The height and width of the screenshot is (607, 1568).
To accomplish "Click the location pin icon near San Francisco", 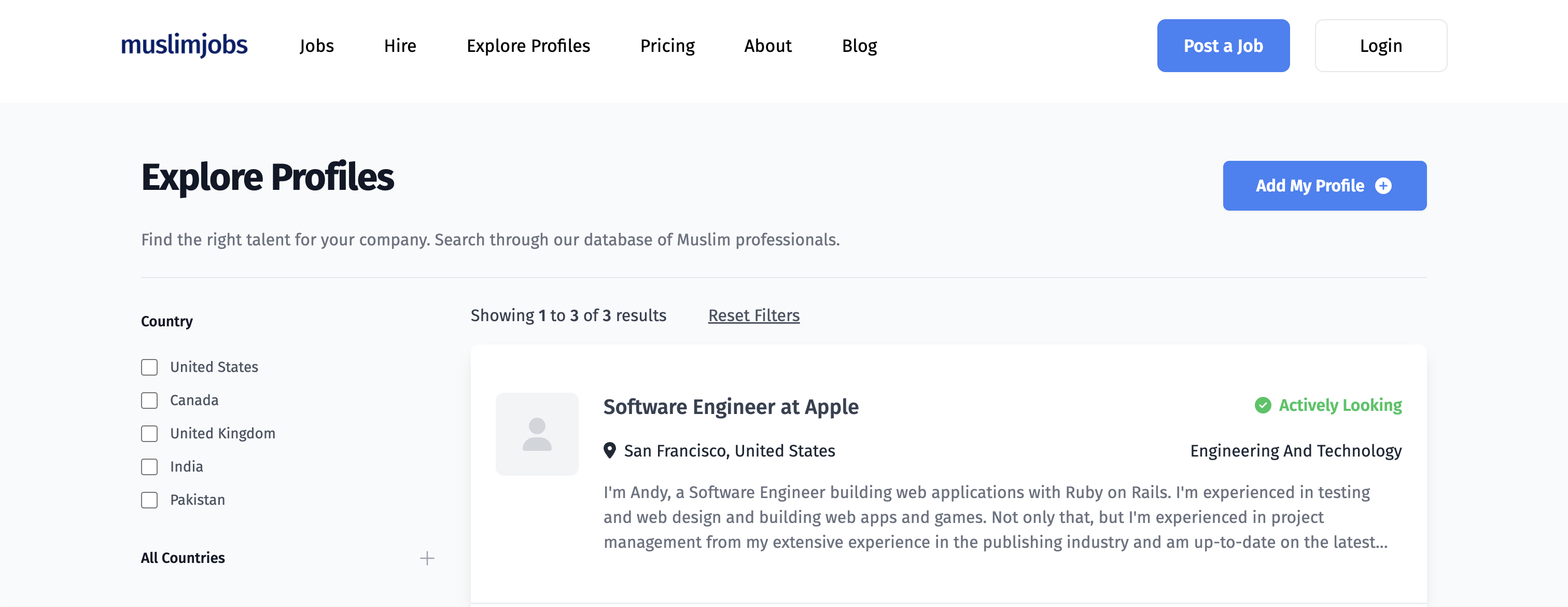I will click(609, 450).
